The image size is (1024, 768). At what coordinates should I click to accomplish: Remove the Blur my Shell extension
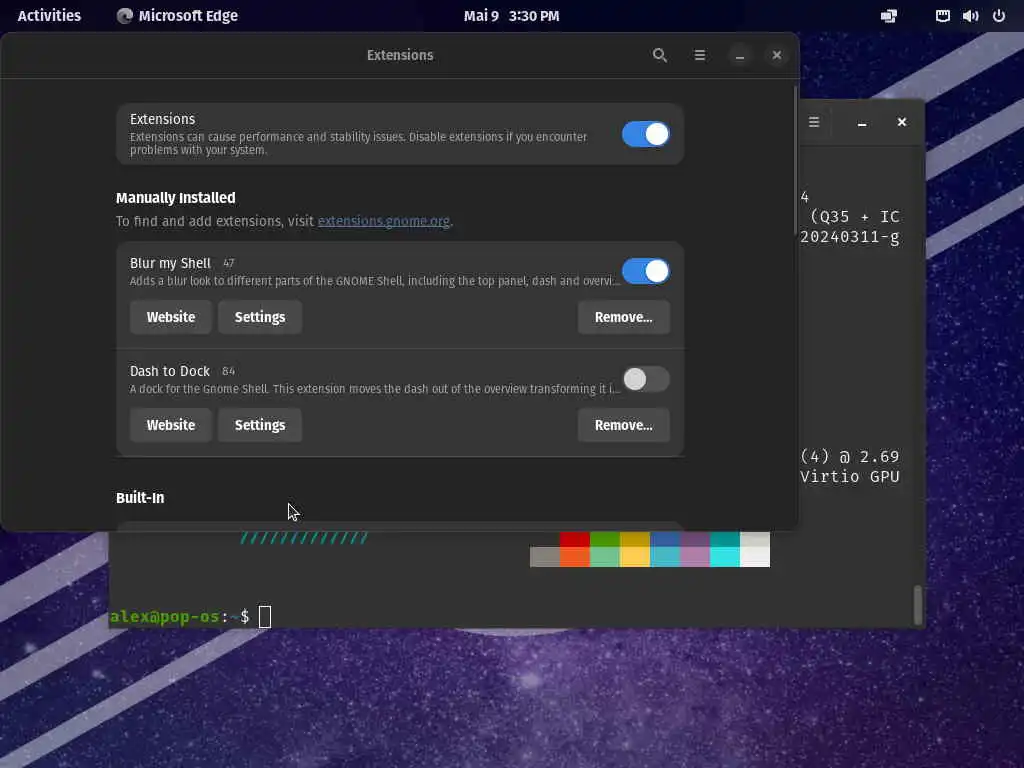[624, 317]
